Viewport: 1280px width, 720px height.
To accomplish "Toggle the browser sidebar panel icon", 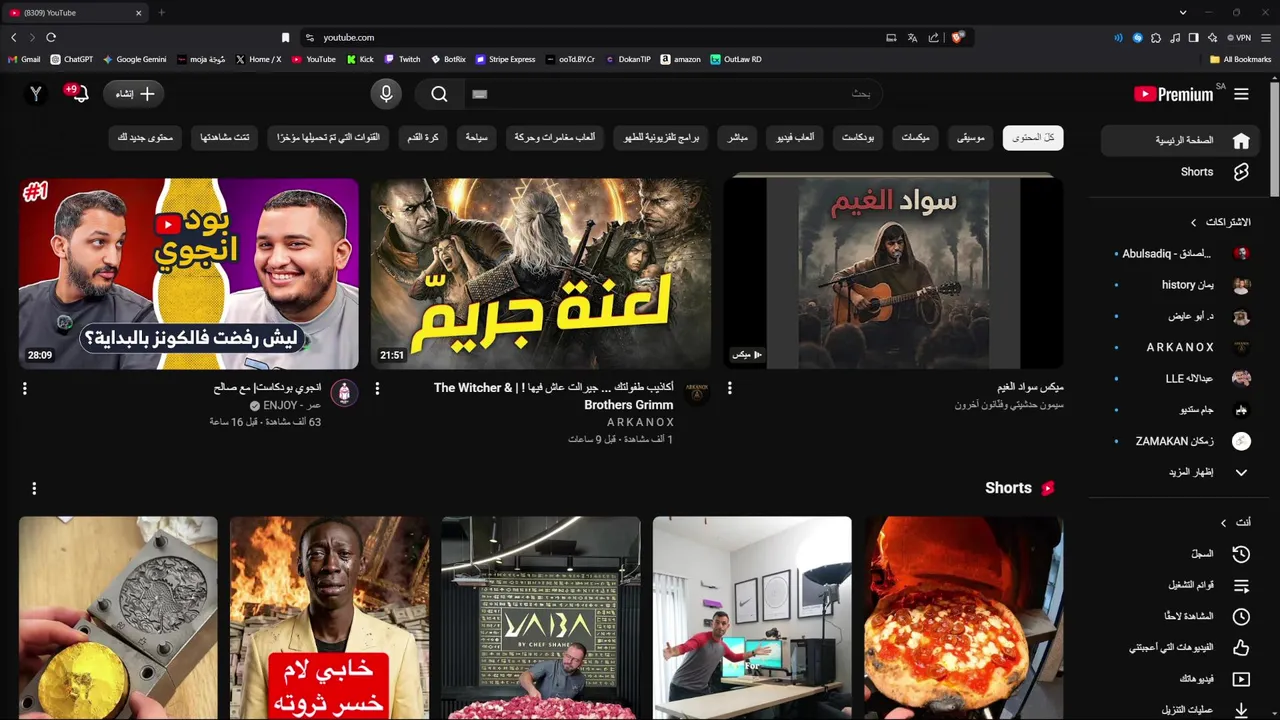I will click(1193, 37).
